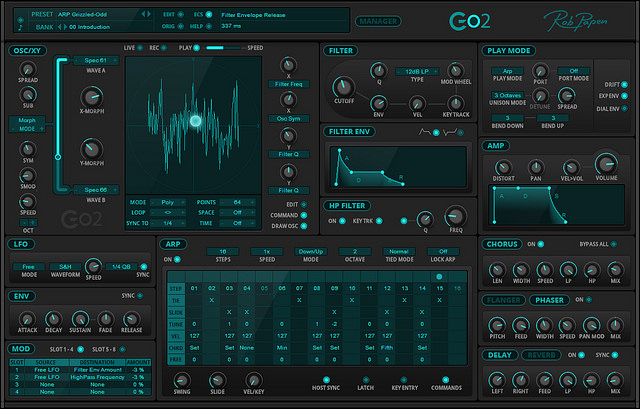Toggle the Chorus ON switch

pyautogui.click(x=541, y=244)
